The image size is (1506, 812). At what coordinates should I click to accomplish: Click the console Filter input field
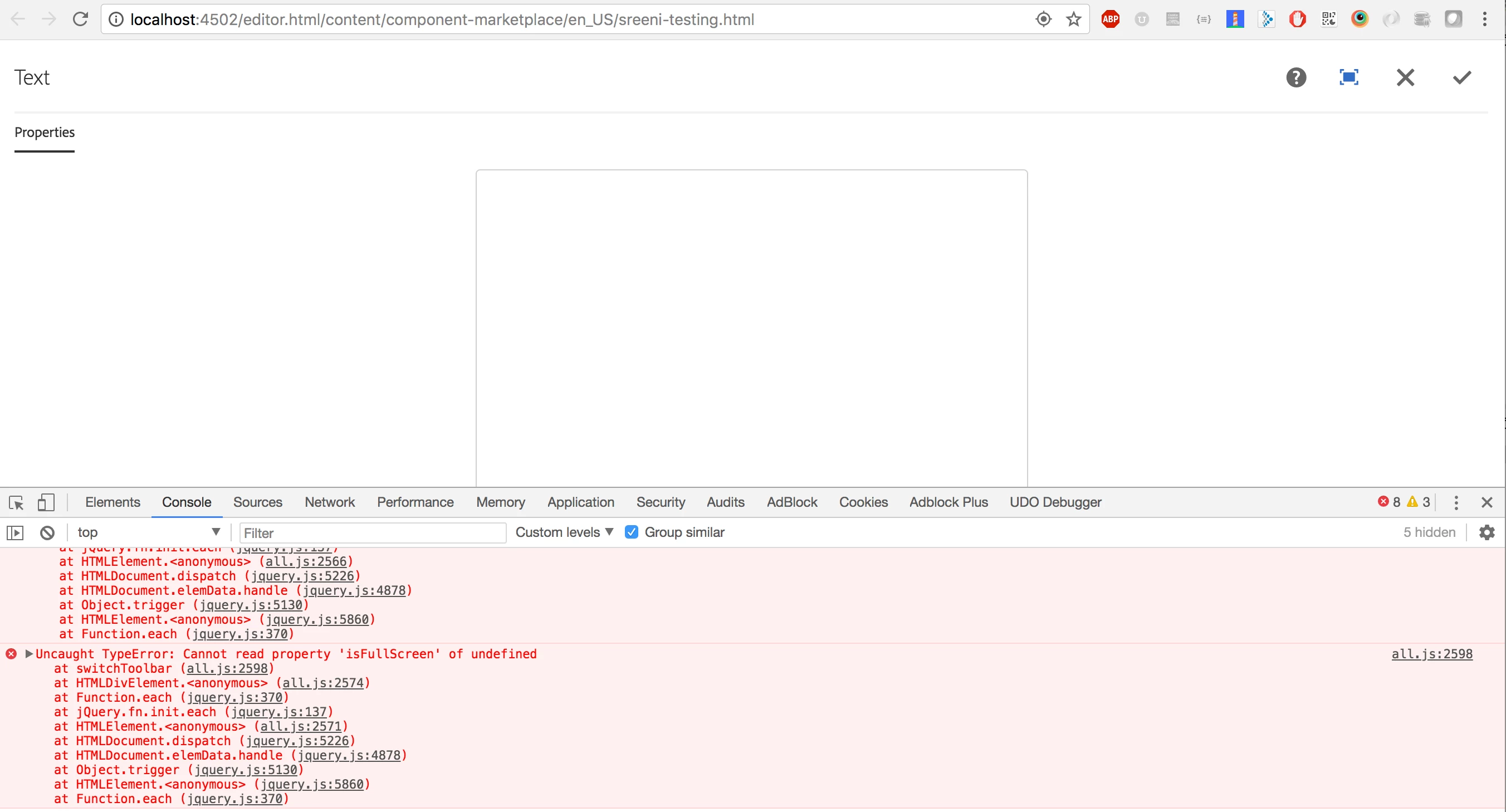(373, 532)
